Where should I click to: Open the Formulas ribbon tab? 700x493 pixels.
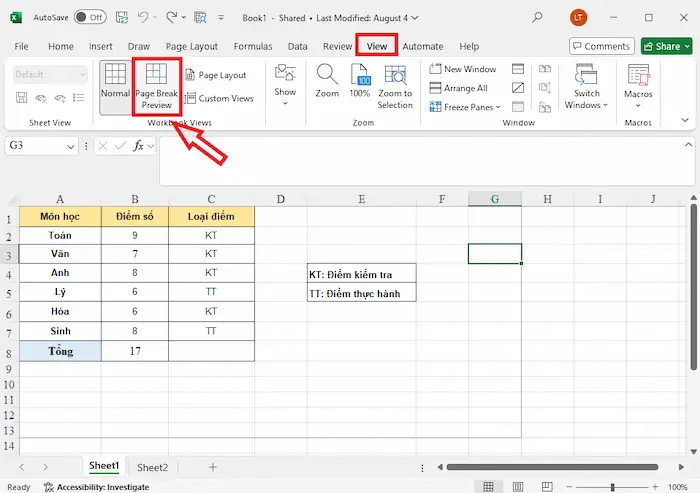253,46
